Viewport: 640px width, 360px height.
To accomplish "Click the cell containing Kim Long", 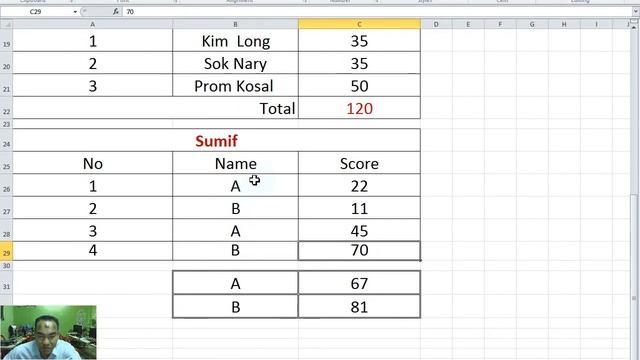I will tap(236, 41).
